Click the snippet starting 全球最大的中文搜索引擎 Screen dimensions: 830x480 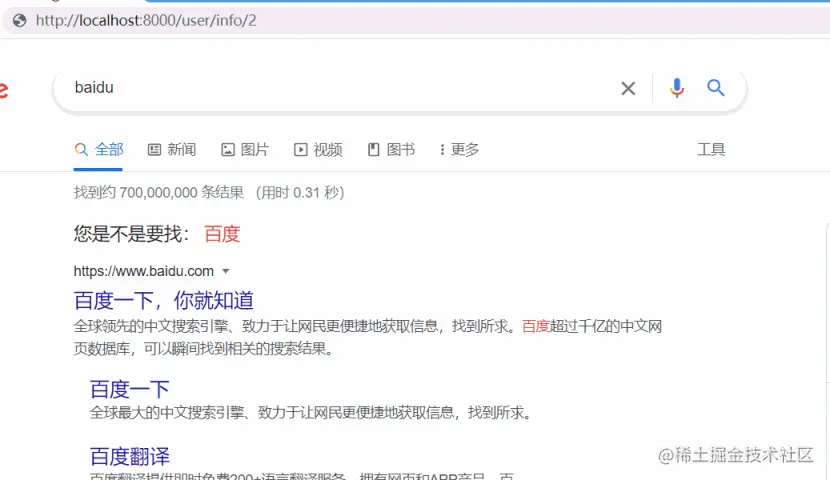(x=311, y=412)
